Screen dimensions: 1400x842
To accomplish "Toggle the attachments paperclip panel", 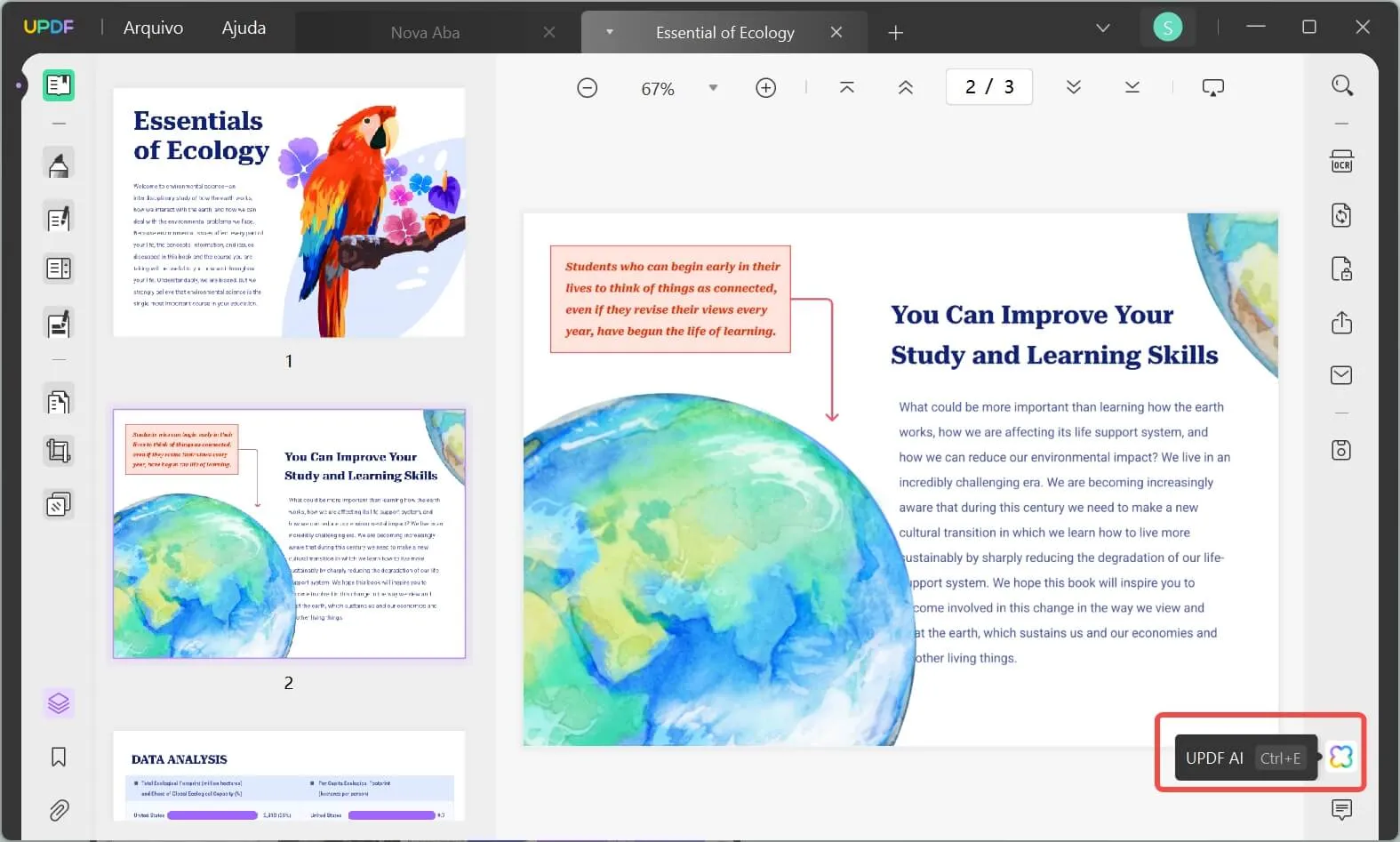I will coord(59,810).
